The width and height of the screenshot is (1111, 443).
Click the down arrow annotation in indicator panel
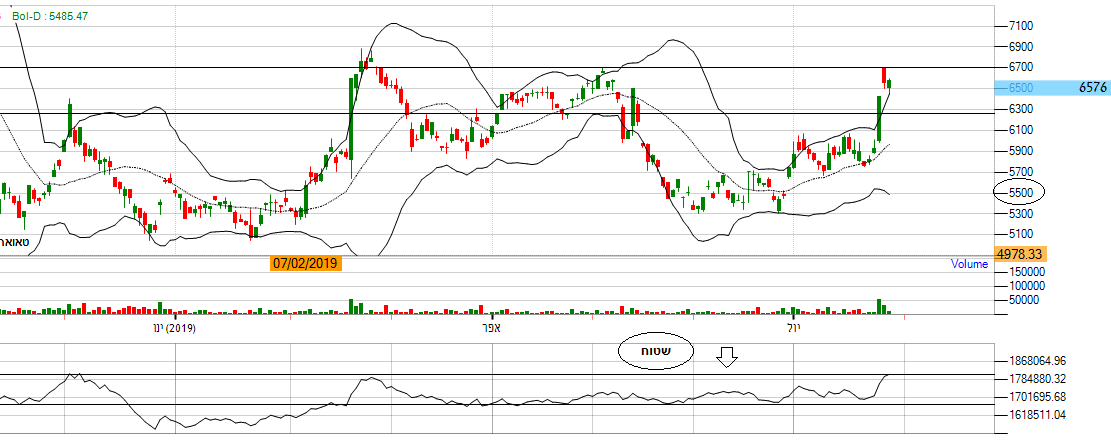[727, 357]
